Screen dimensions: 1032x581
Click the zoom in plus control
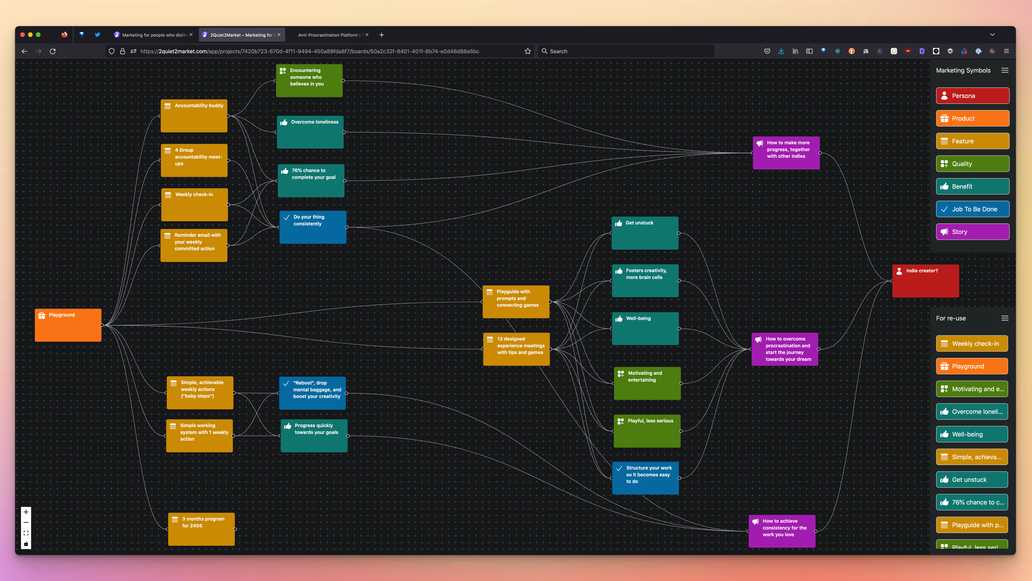26,512
